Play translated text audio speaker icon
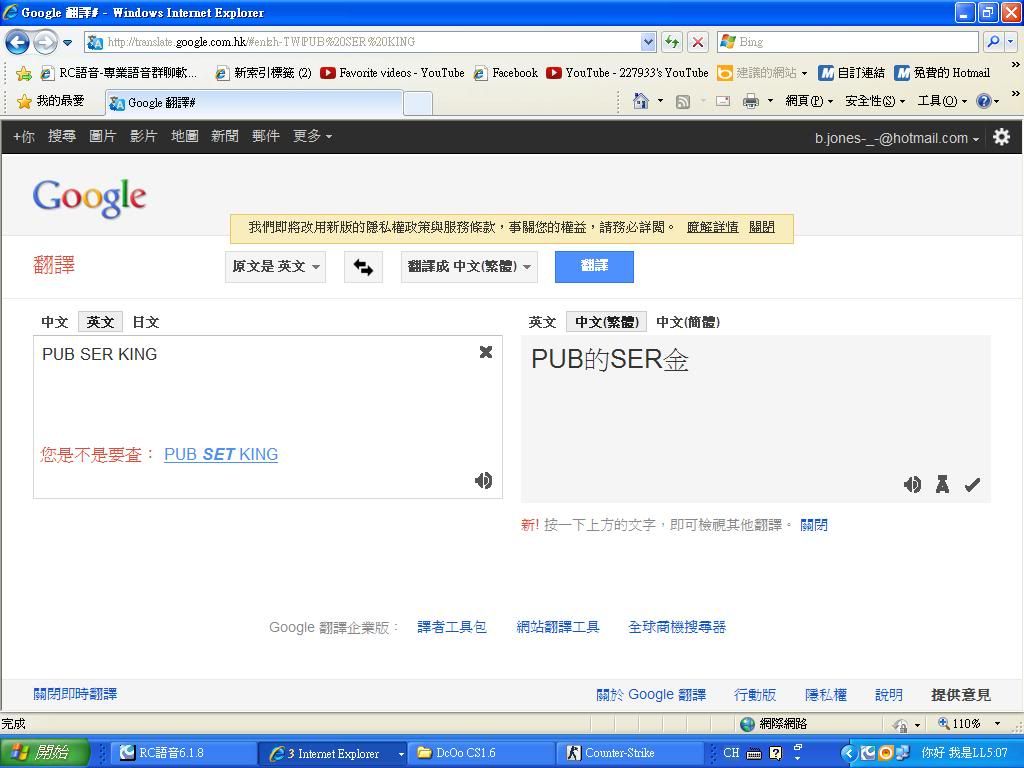This screenshot has height=768, width=1024. [912, 485]
